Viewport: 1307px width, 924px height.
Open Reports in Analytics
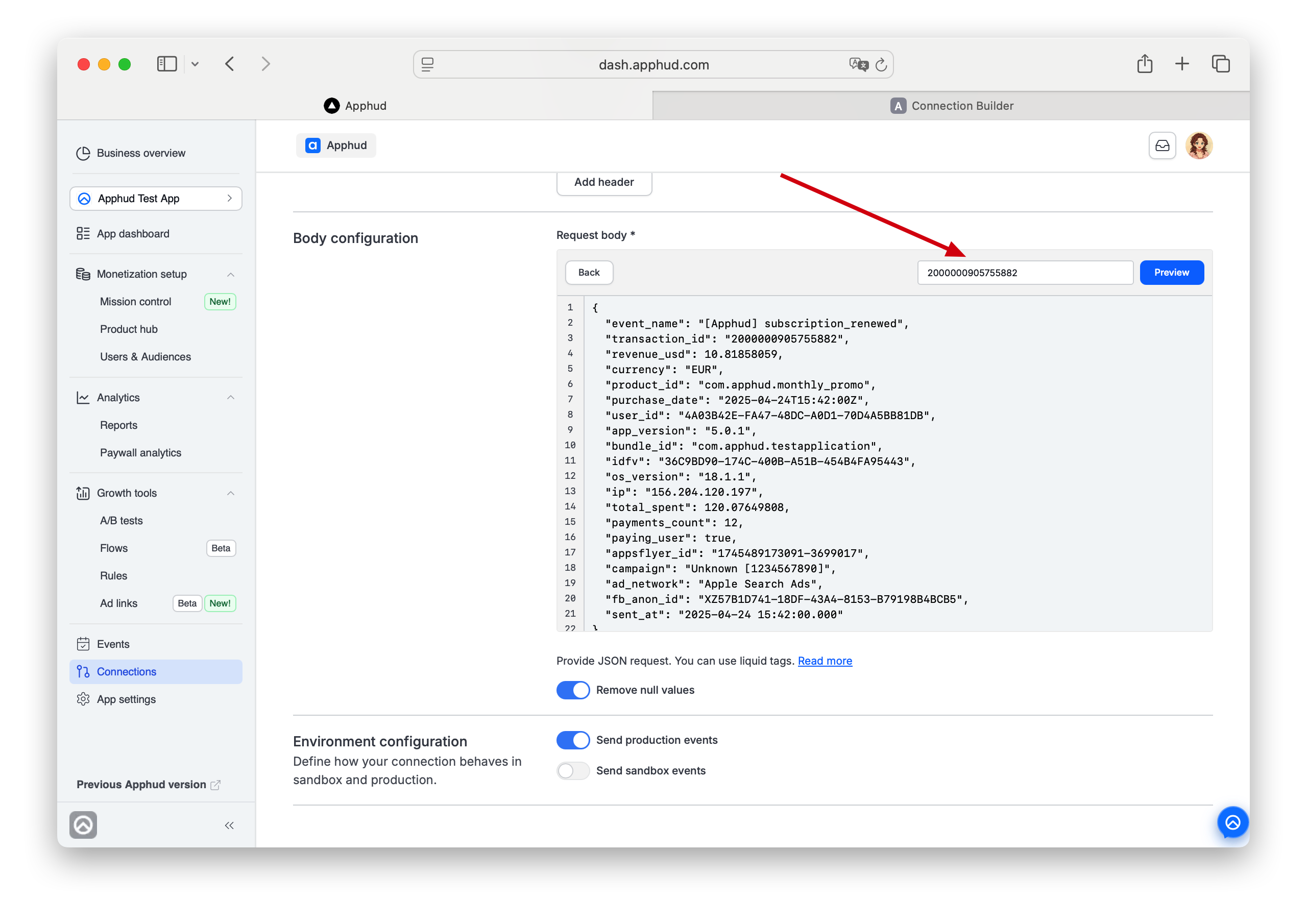point(118,425)
